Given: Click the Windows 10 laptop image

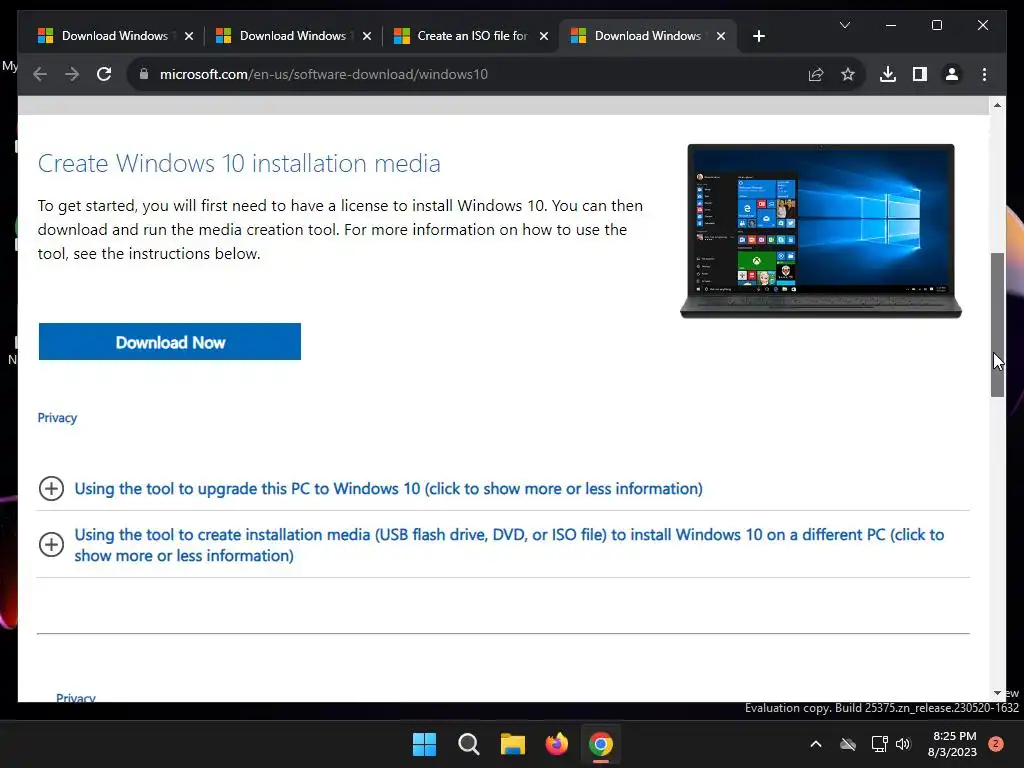Looking at the screenshot, I should coord(821,231).
